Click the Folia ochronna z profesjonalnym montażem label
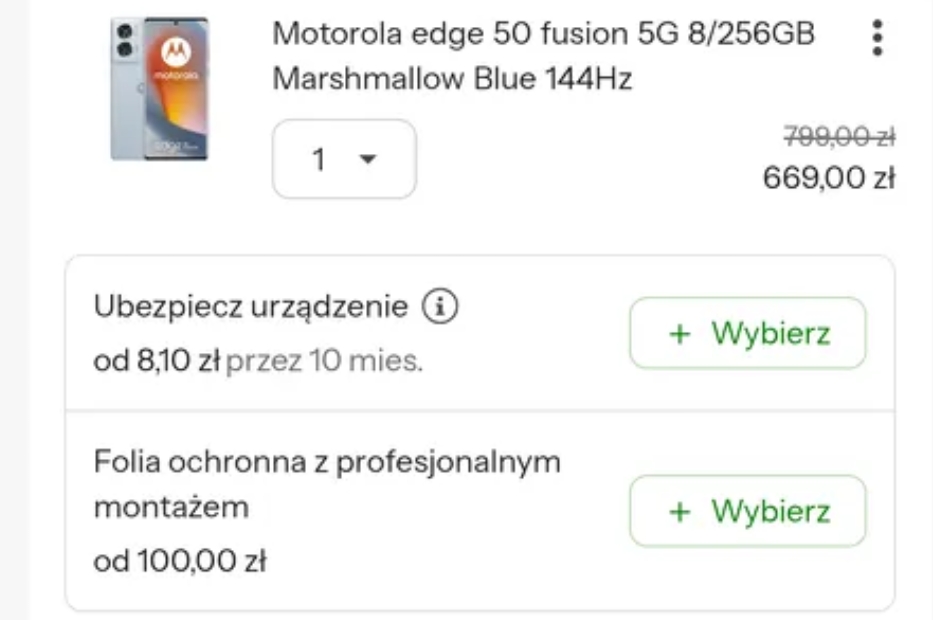The image size is (933, 620). [327, 462]
